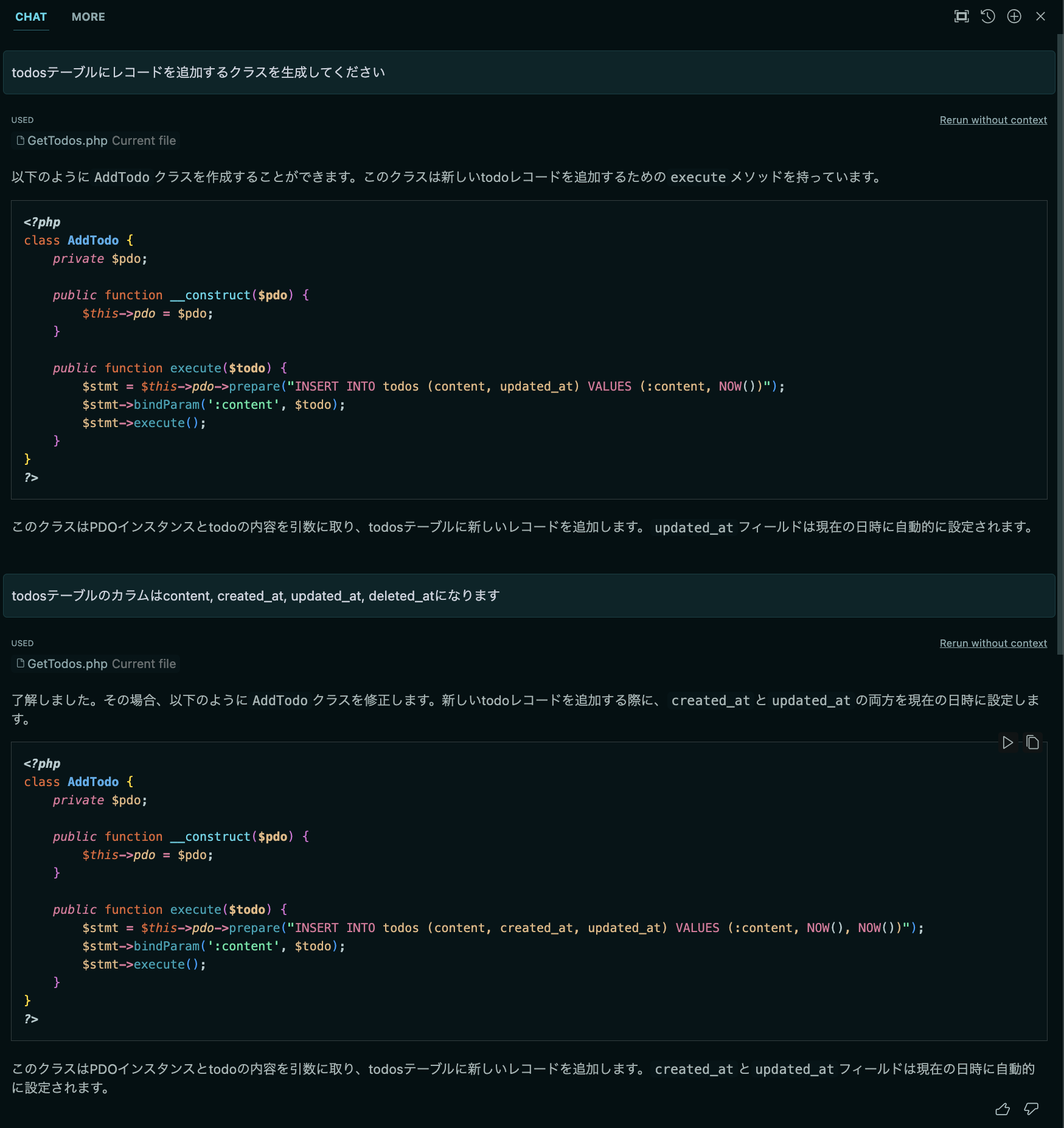Copy the second PHP code block
Screen dimensions: 1064x1128
tap(1032, 742)
